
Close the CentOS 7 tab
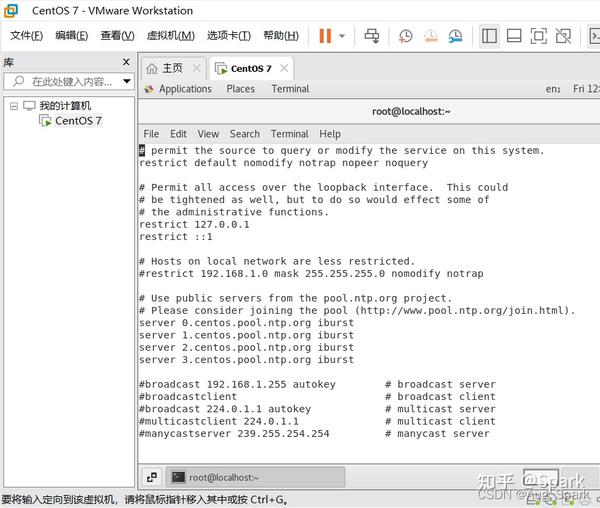(x=284, y=68)
